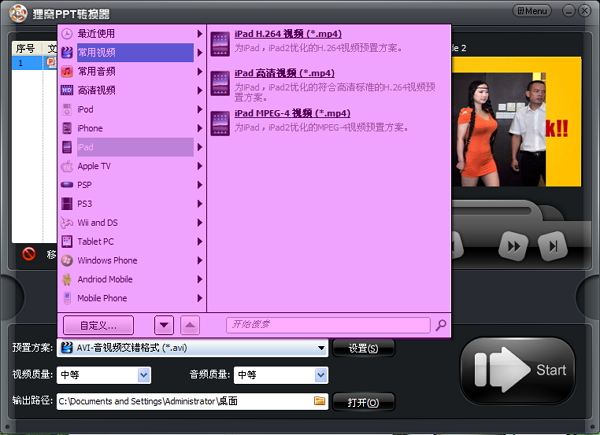Select row 1 in the file list
The height and width of the screenshot is (435, 600).
pos(35,62)
